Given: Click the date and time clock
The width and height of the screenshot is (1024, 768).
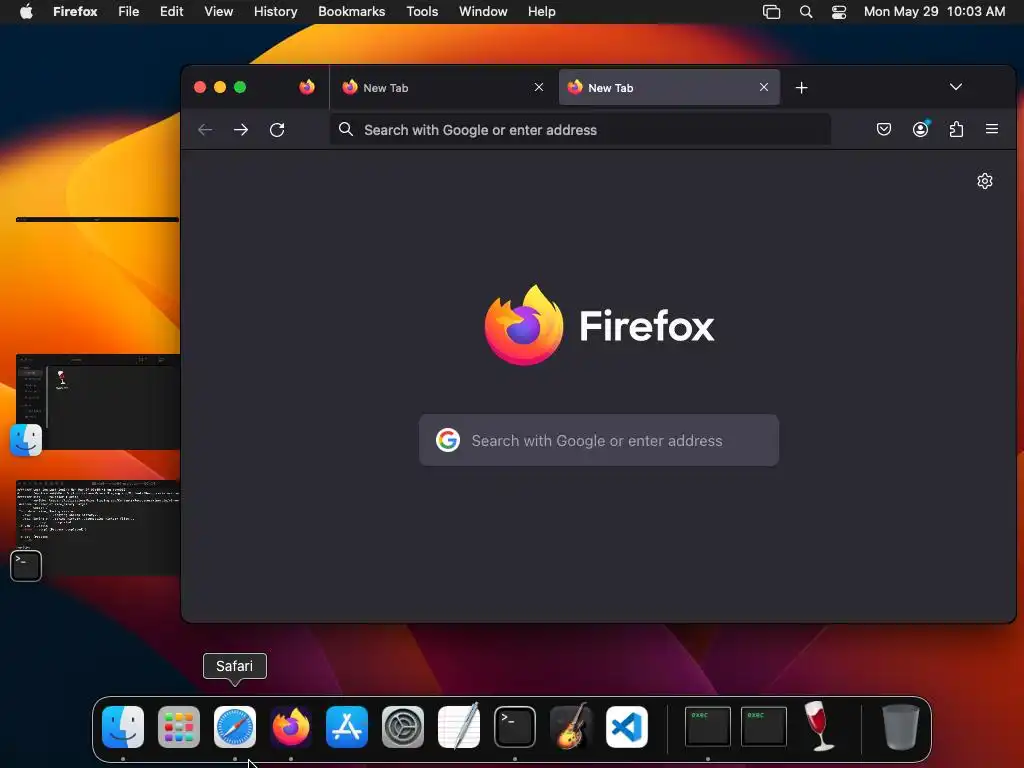Looking at the screenshot, I should (x=935, y=12).
